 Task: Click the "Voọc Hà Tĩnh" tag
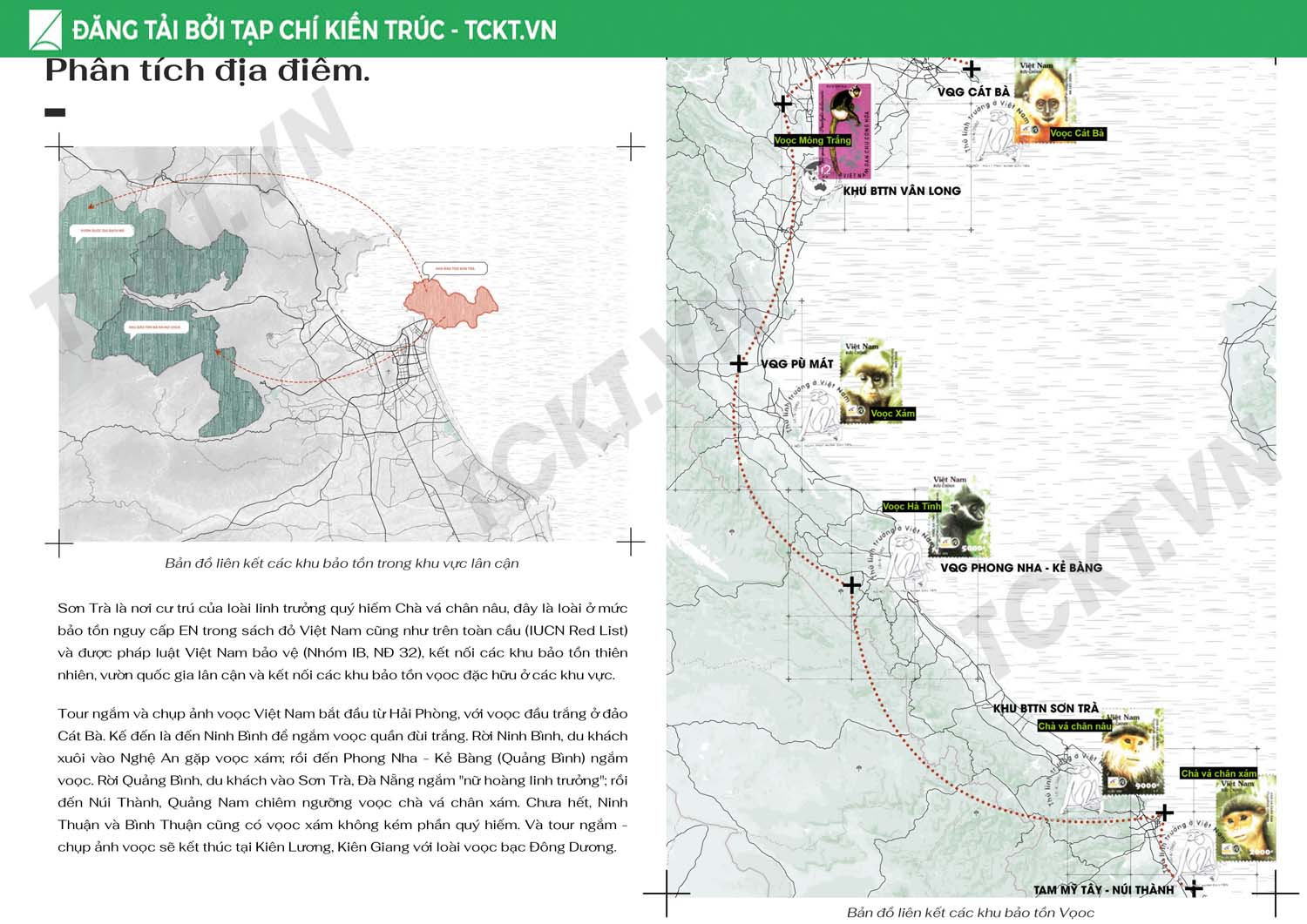(911, 506)
